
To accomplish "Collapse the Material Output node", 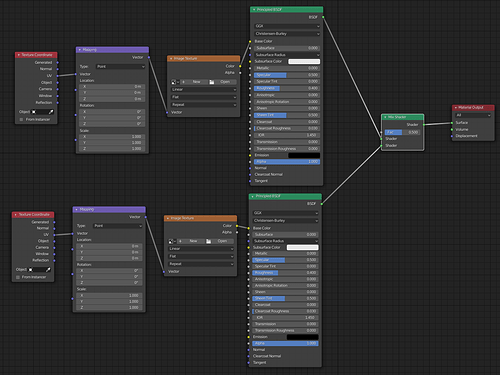I will coord(456,108).
